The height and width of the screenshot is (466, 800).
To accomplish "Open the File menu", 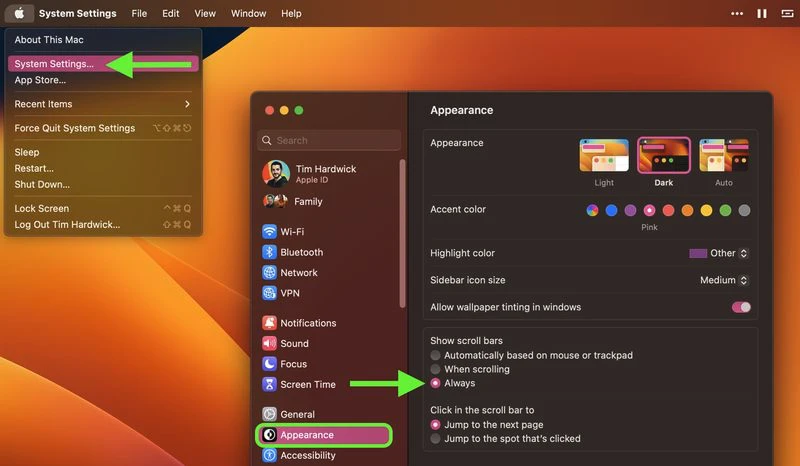I will click(x=139, y=13).
